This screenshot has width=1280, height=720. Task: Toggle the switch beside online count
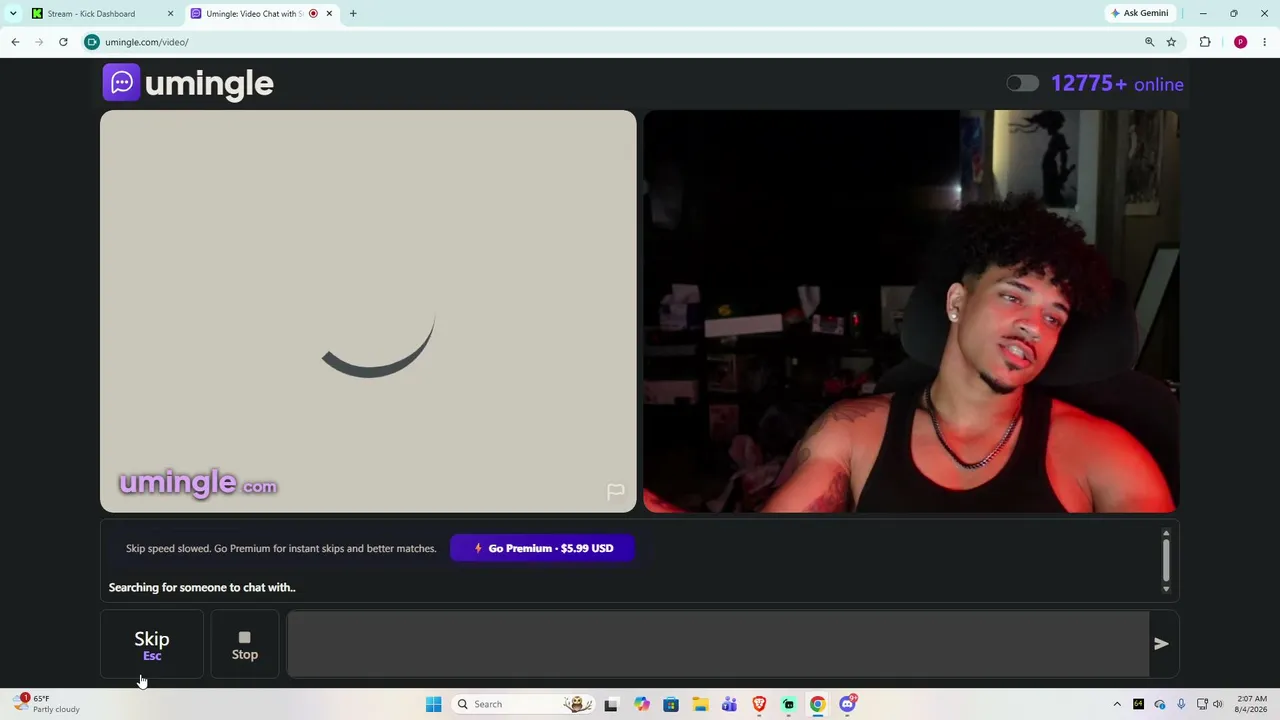(1023, 83)
